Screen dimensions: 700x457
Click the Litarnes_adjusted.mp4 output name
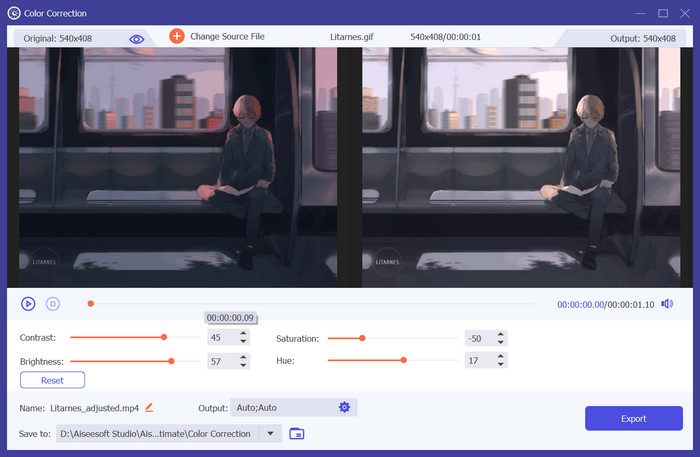(x=94, y=408)
